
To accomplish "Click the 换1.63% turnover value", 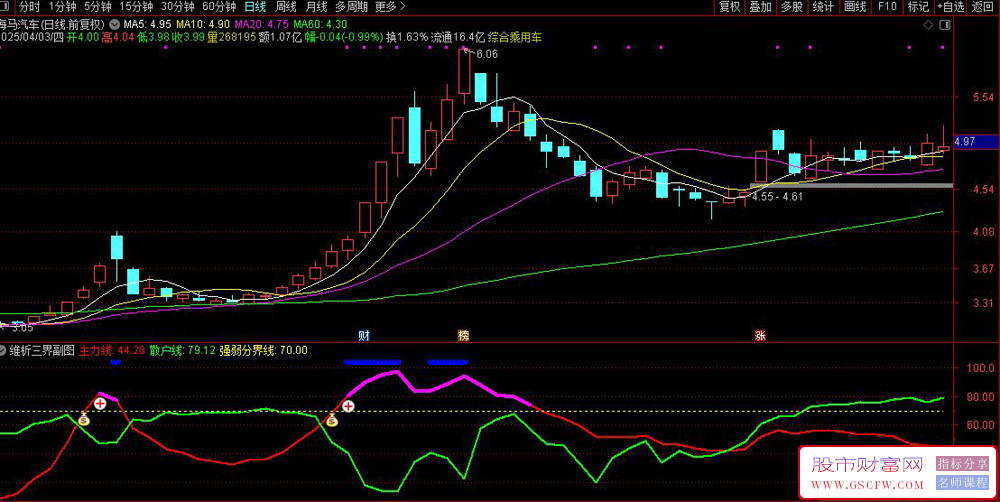I will [406, 37].
